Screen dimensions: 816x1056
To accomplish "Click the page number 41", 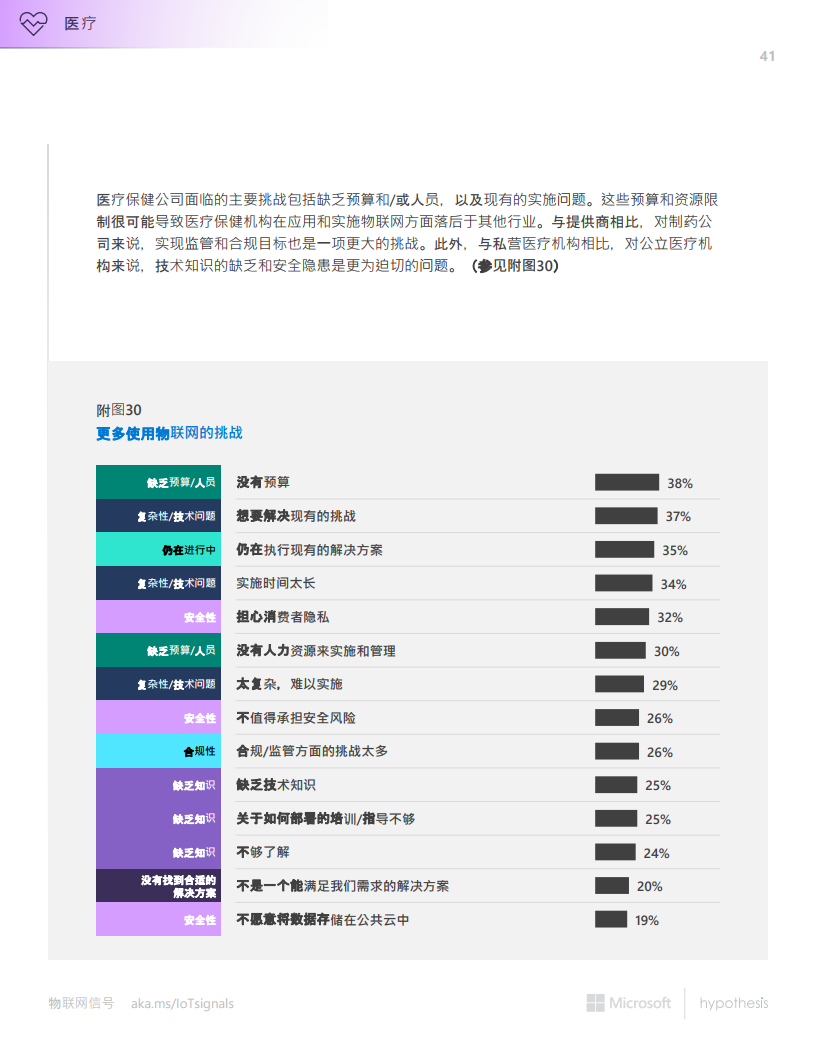I will pos(767,57).
